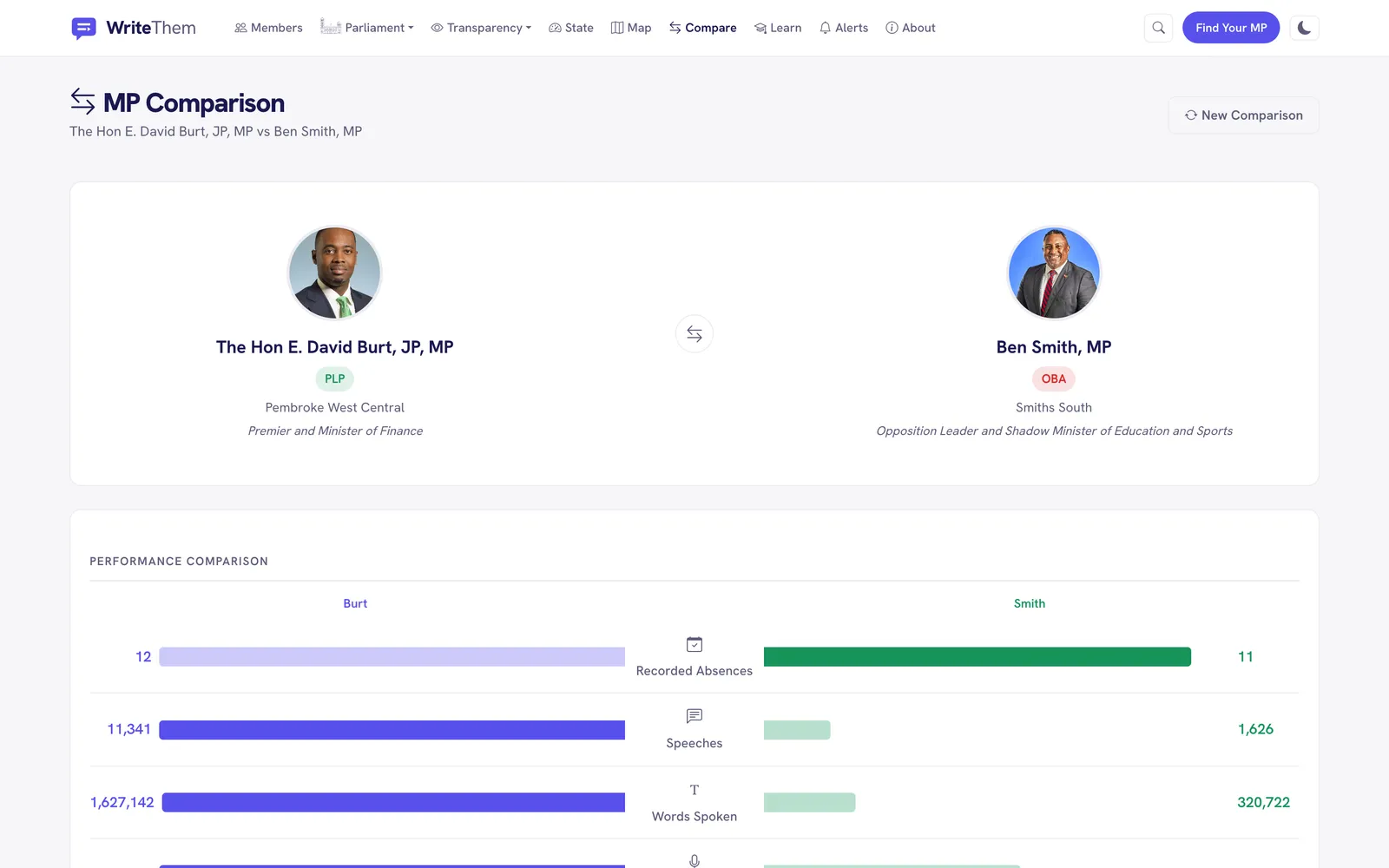Viewport: 1389px width, 868px height.
Task: Click the Find Your MP button
Action: pos(1231,28)
